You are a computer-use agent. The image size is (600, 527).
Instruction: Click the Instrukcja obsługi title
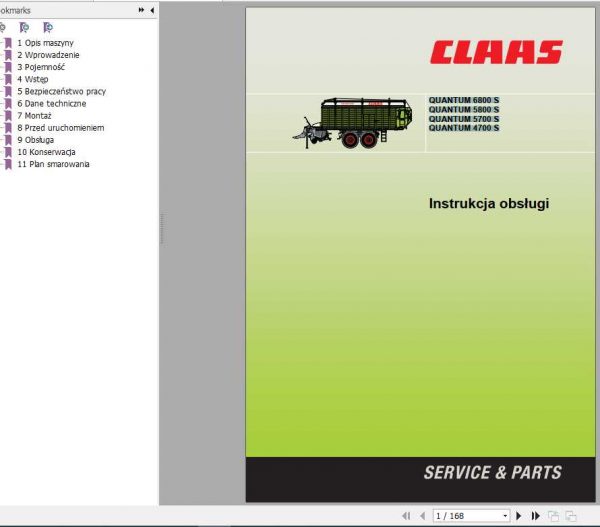coord(489,204)
